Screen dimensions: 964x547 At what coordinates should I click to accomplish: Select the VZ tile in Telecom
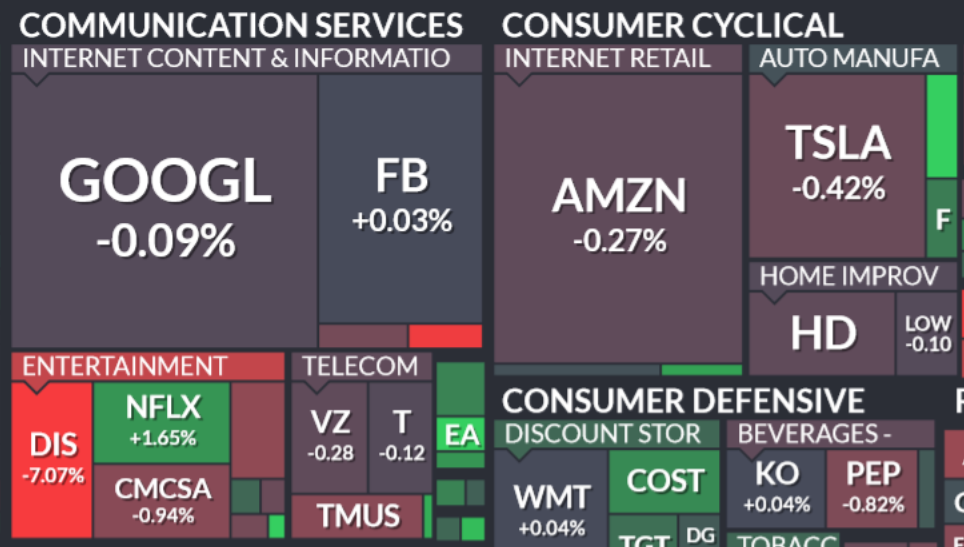(x=330, y=436)
